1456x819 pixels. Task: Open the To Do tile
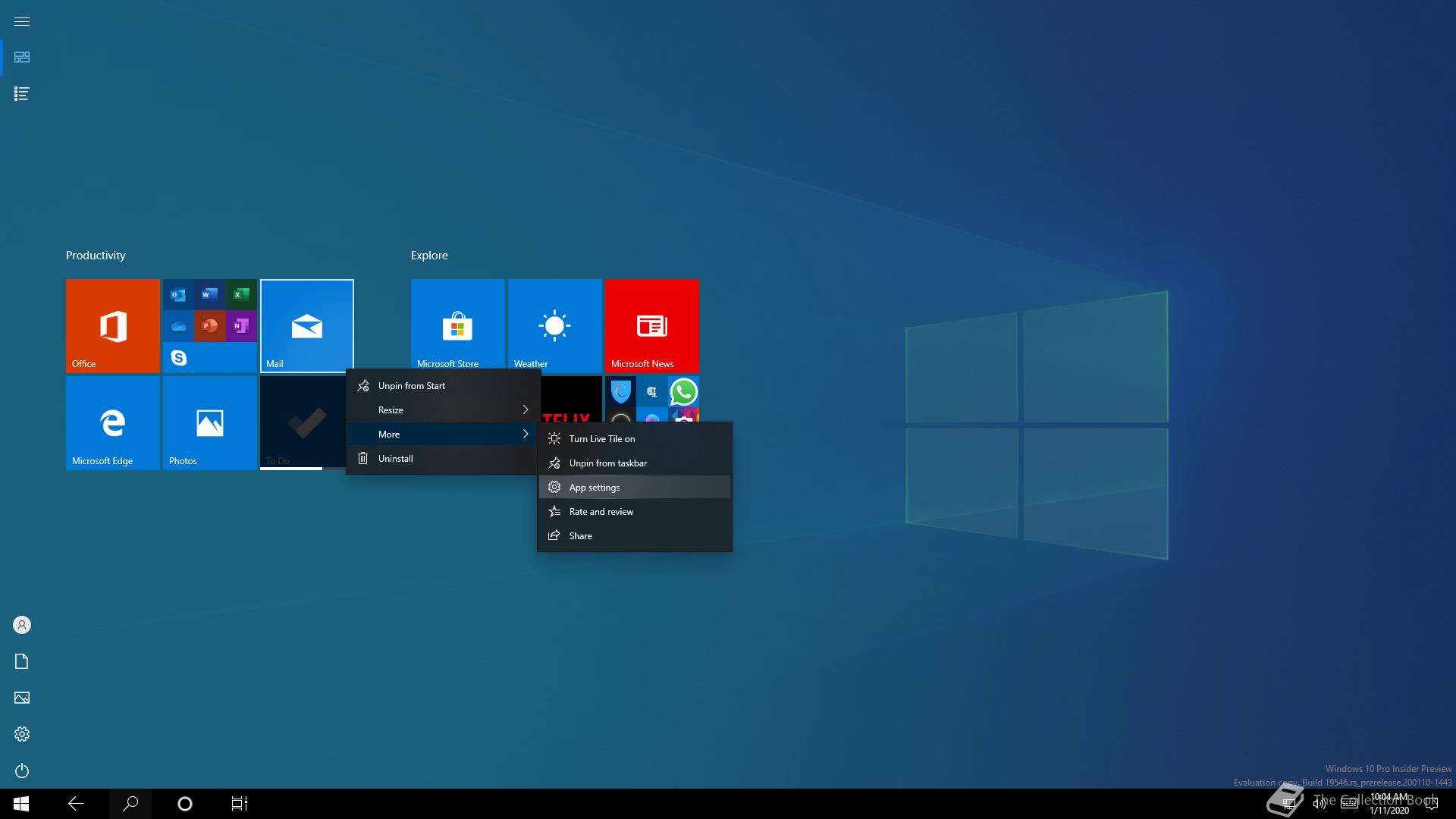303,423
